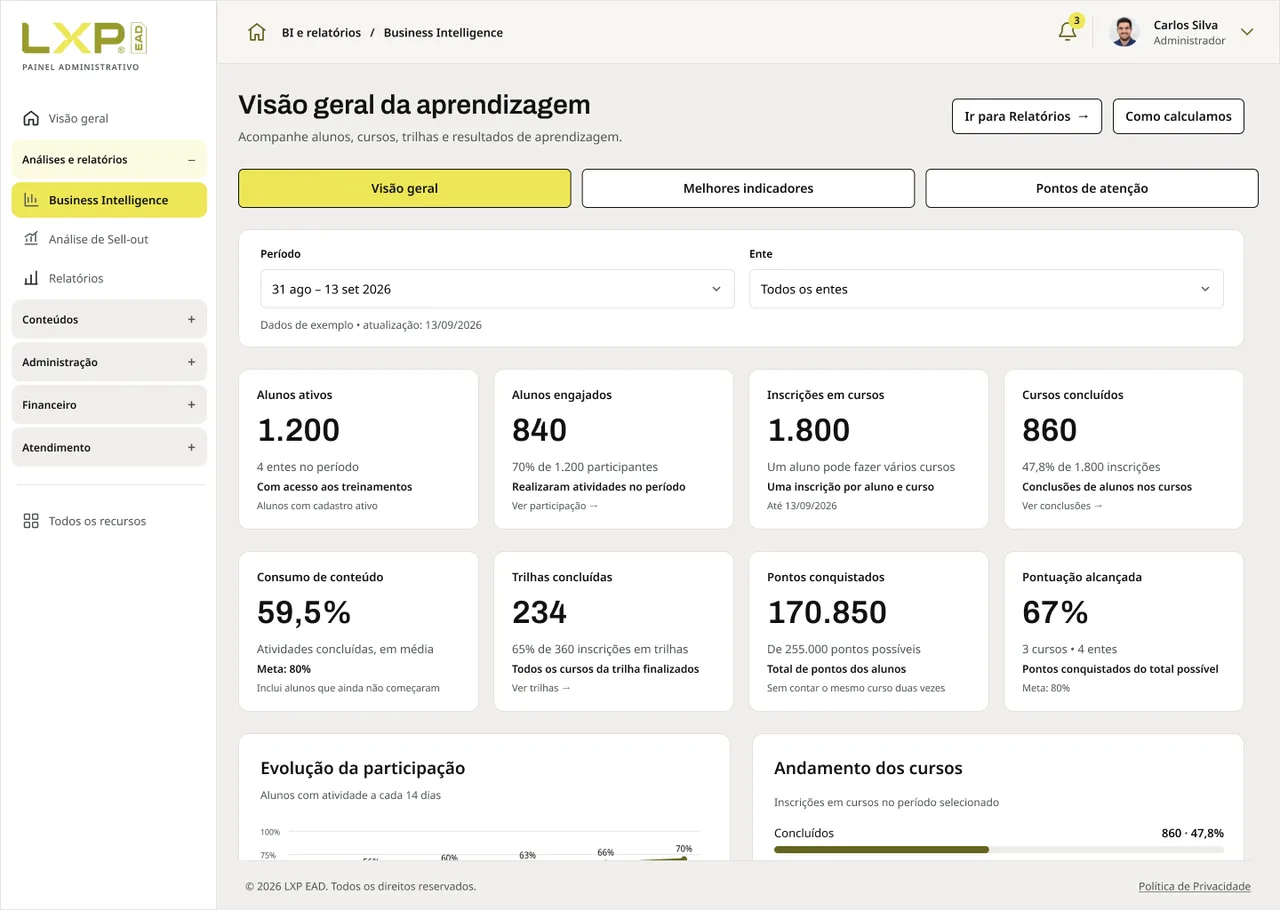Click the Pontuação alcançada value 67%
The image size is (1280, 910).
[x=1055, y=612]
